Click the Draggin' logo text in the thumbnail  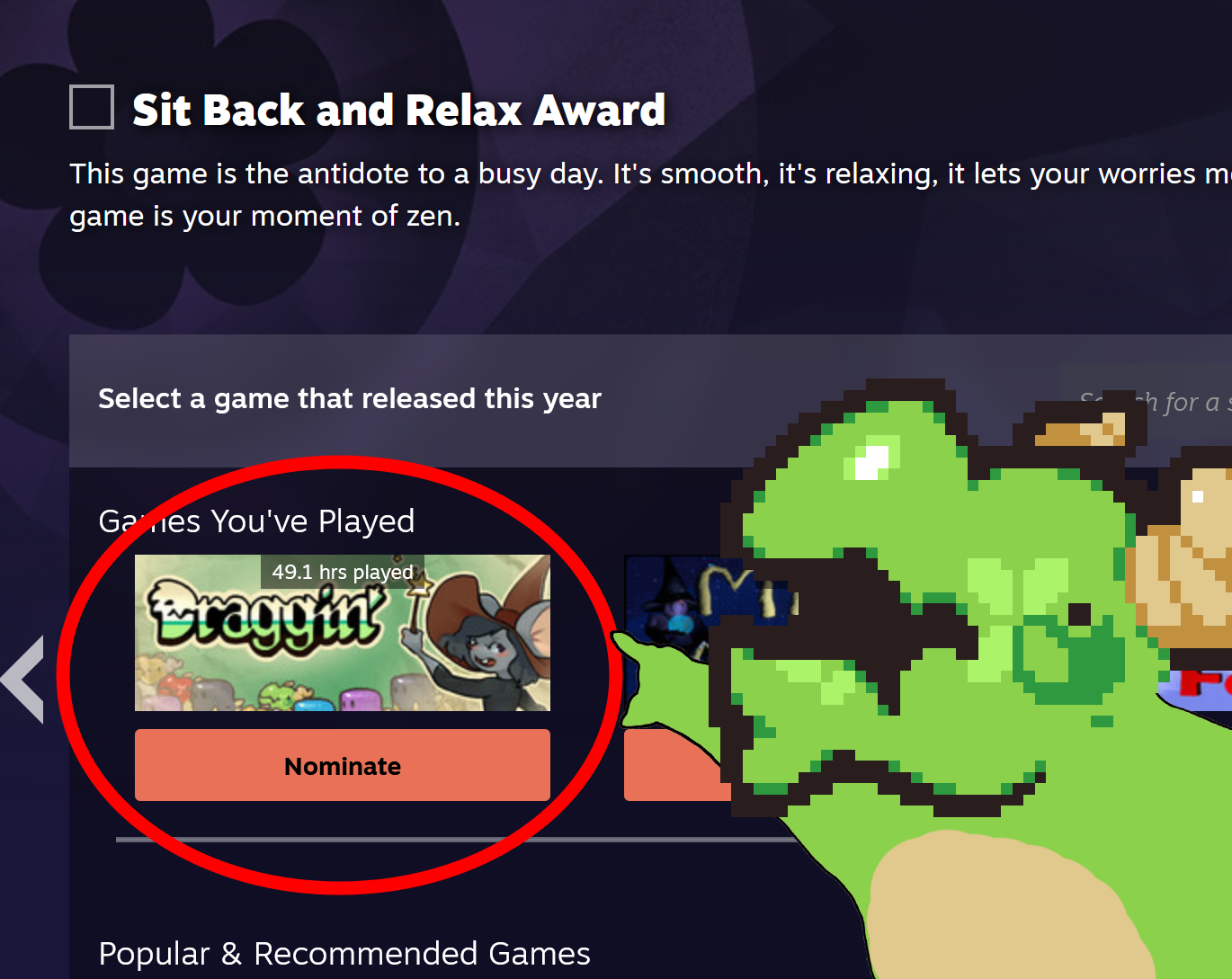[266, 617]
